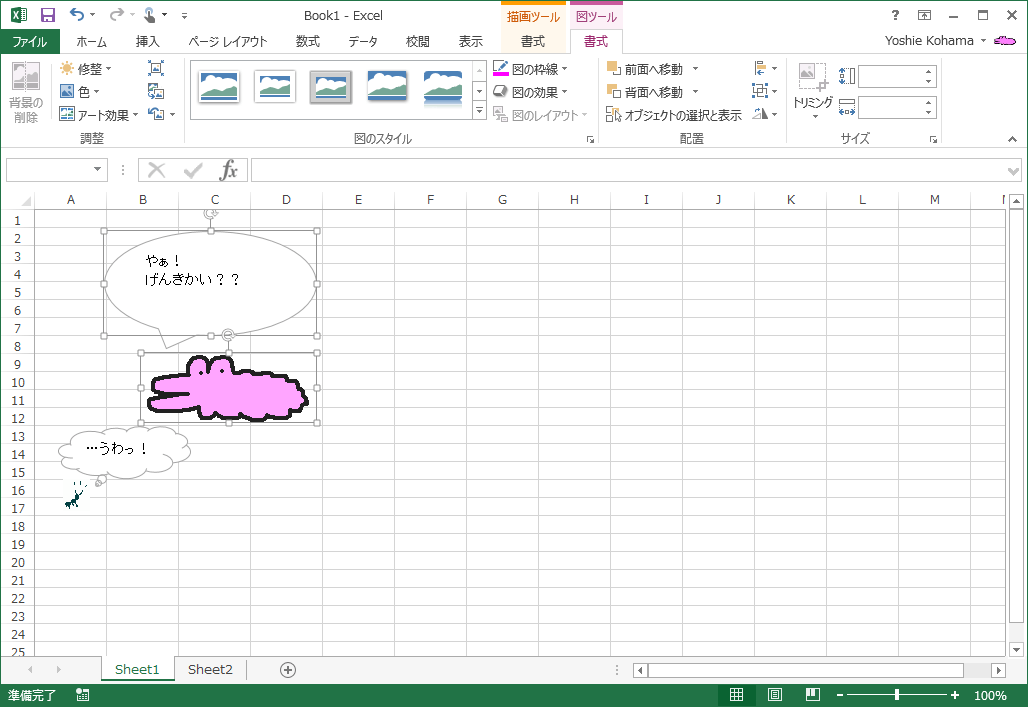This screenshot has width=1028, height=707.
Task: Select the Sheet2 tab
Action: pyautogui.click(x=210, y=669)
